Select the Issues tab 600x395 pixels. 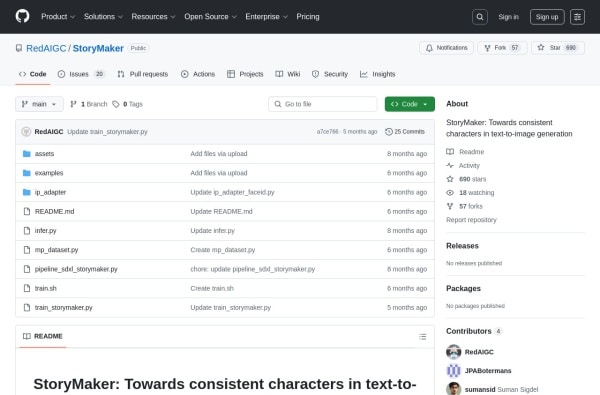pos(81,74)
